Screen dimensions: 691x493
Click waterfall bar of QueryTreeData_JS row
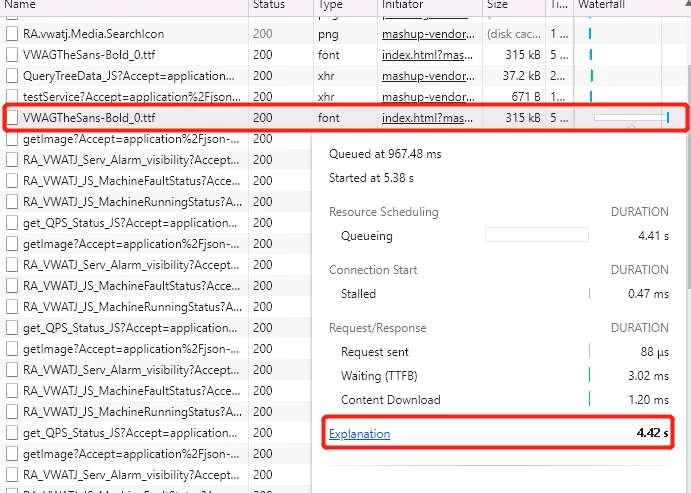(592, 76)
